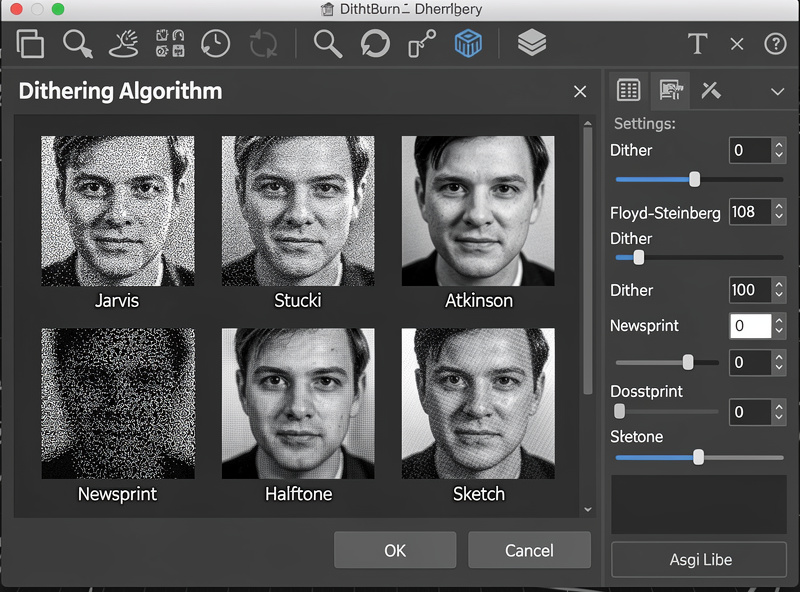
Task: Click the overlapping squares copy icon
Action: tap(30, 43)
